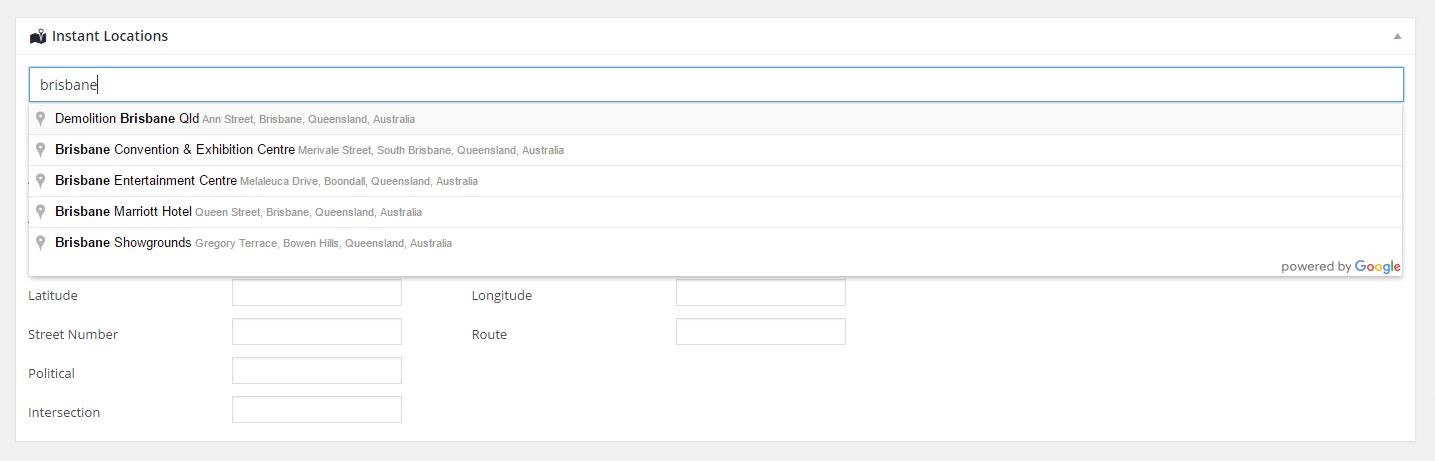1435x461 pixels.
Task: Select Demolition Brisbane Qld suggestion
Action: coord(716,119)
